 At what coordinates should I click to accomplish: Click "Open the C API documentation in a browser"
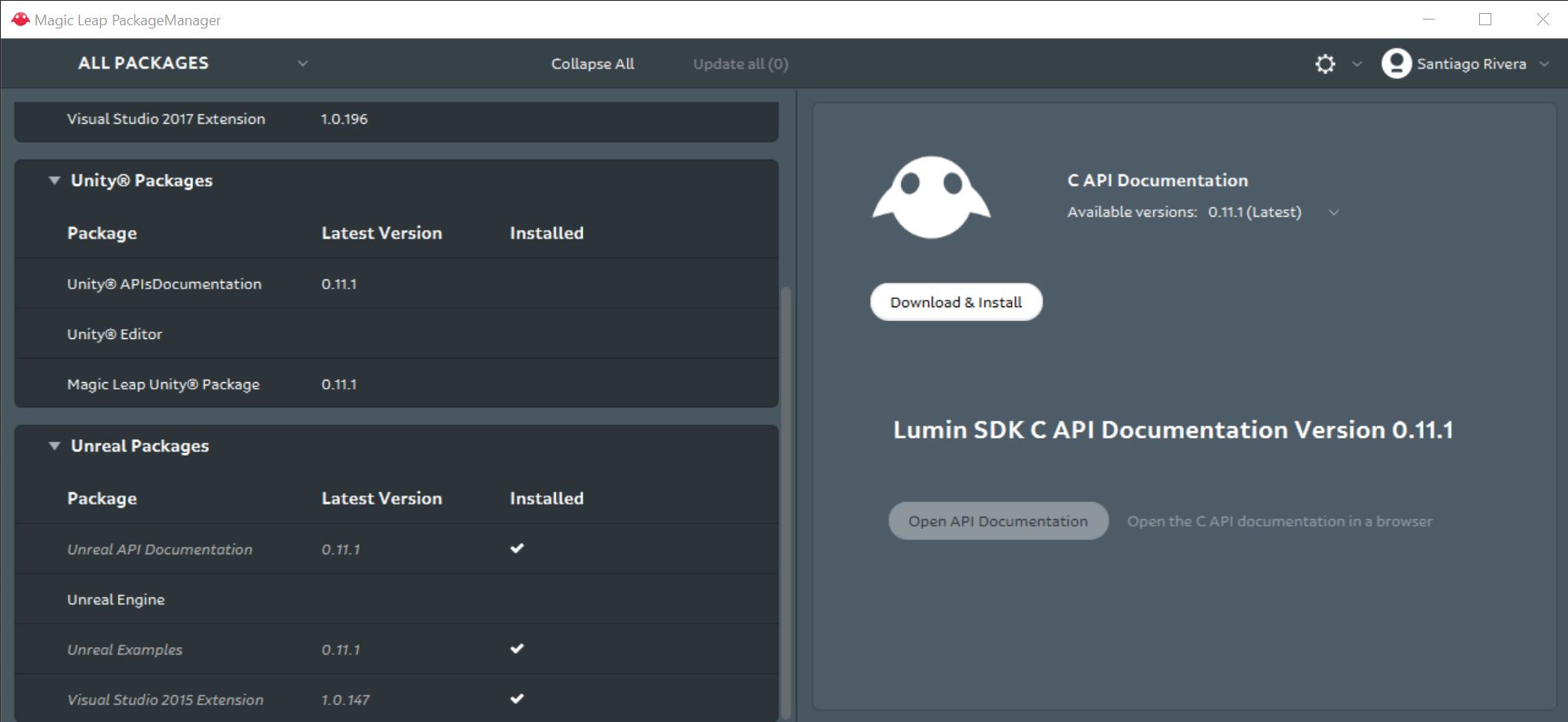(x=1279, y=521)
